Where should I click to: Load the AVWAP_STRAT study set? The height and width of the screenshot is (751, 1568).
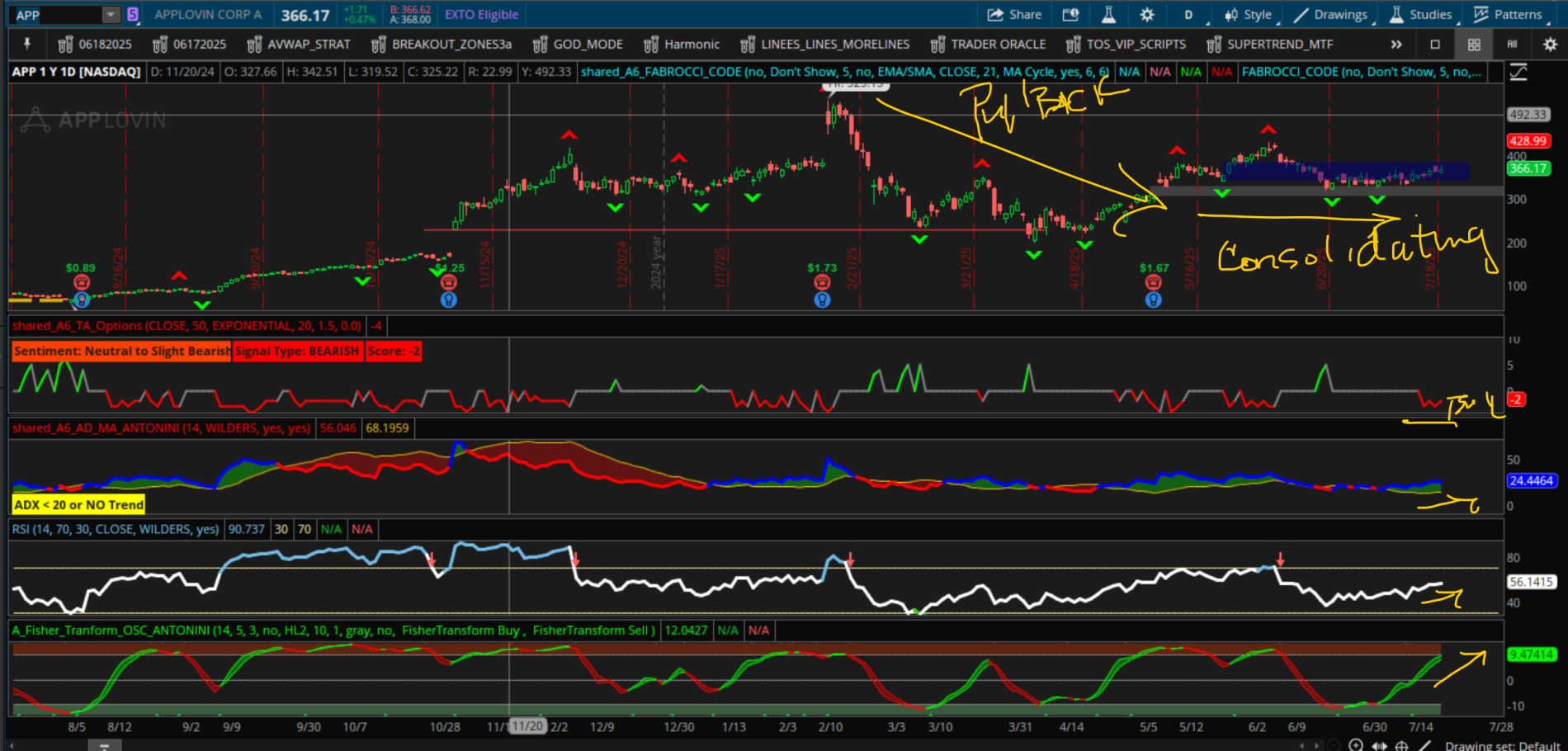tap(299, 45)
